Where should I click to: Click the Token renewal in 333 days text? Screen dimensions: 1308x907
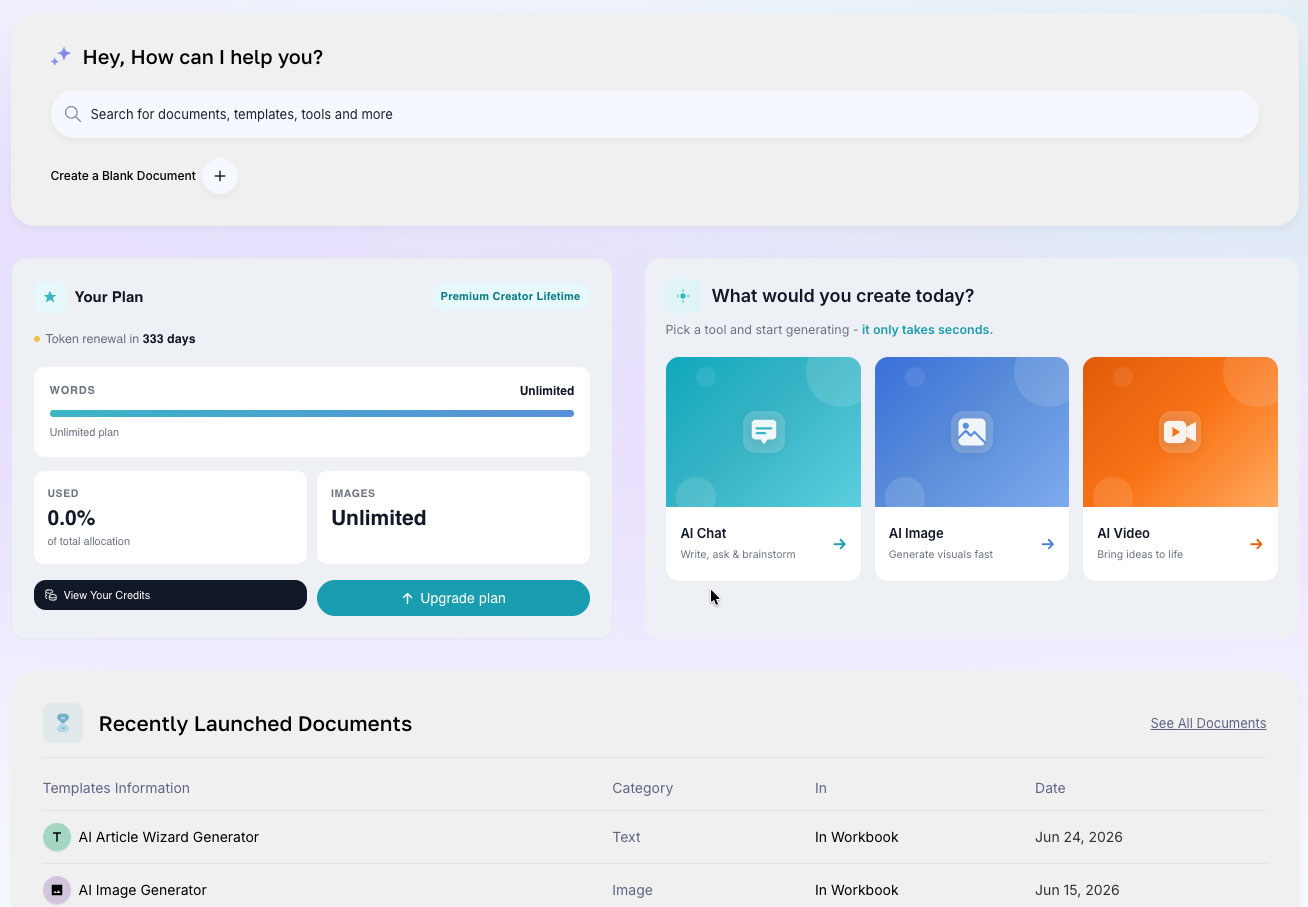[120, 339]
